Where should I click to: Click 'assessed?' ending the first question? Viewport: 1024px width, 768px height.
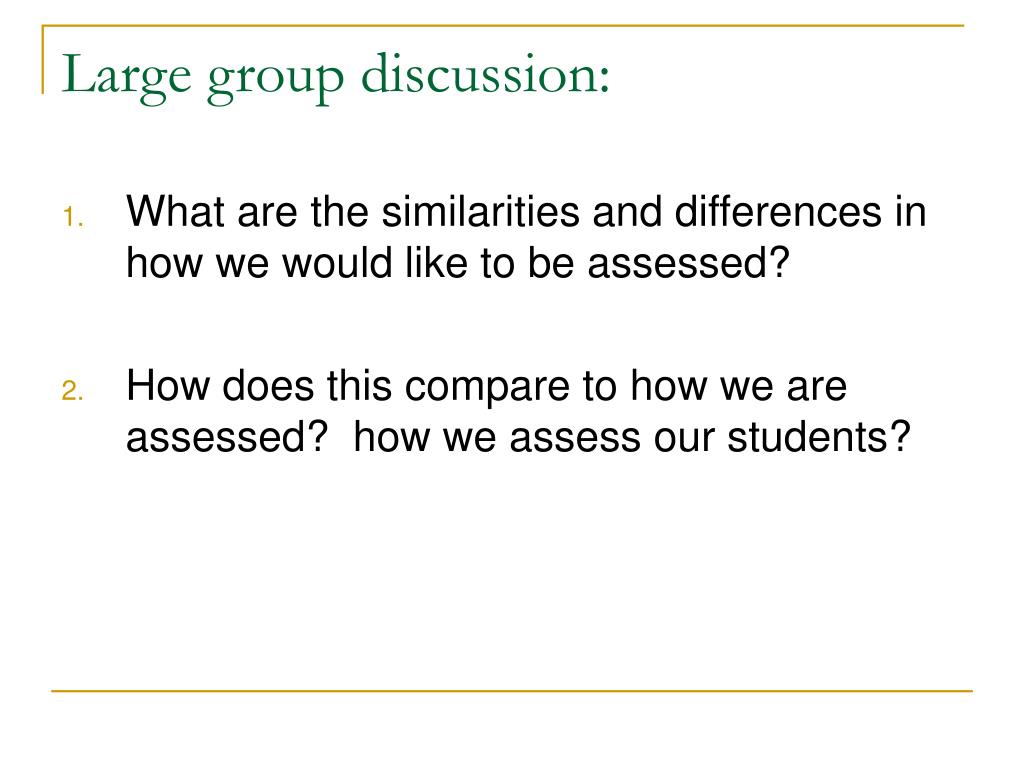coord(689,263)
